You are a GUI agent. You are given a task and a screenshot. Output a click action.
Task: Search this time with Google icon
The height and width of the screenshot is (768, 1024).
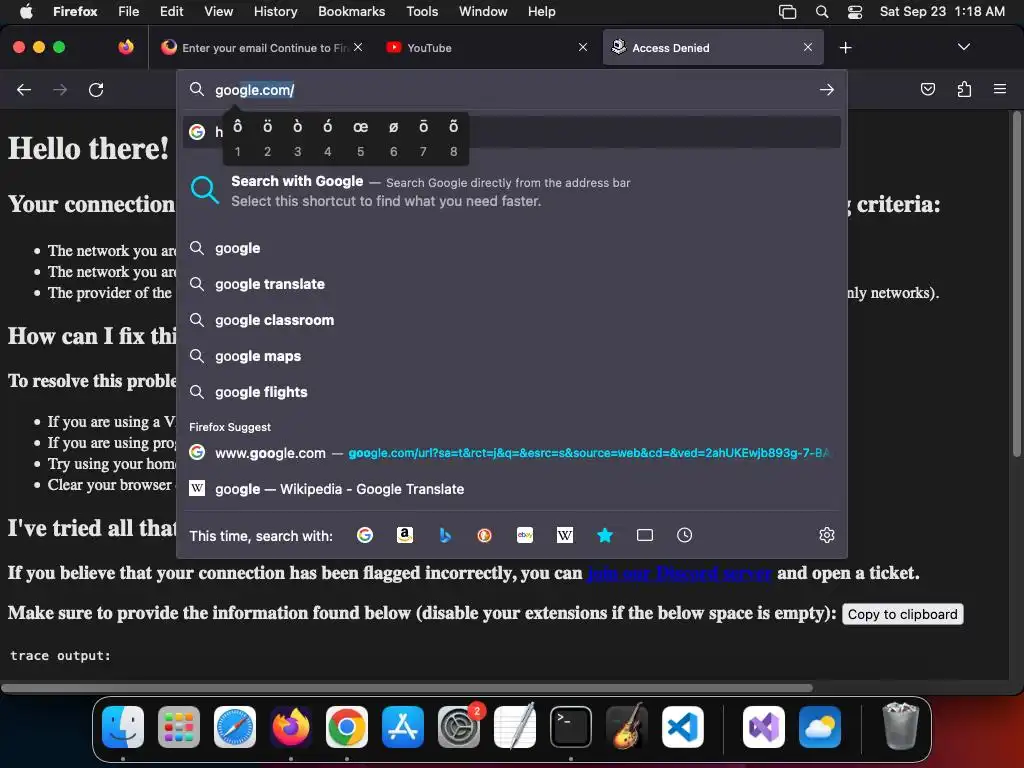coord(364,536)
